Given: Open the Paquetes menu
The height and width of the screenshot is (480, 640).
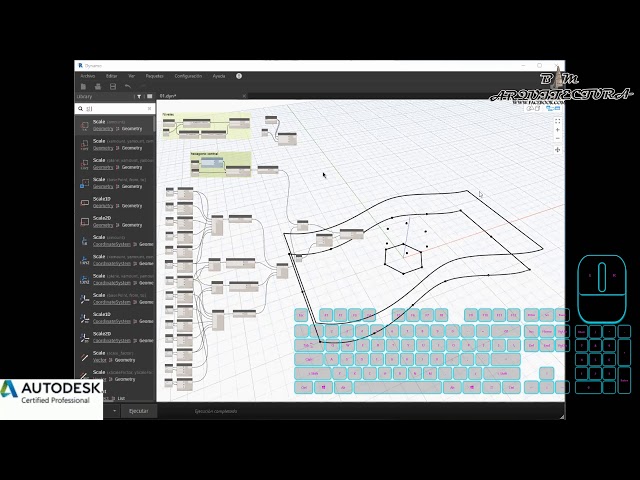Looking at the screenshot, I should point(155,76).
